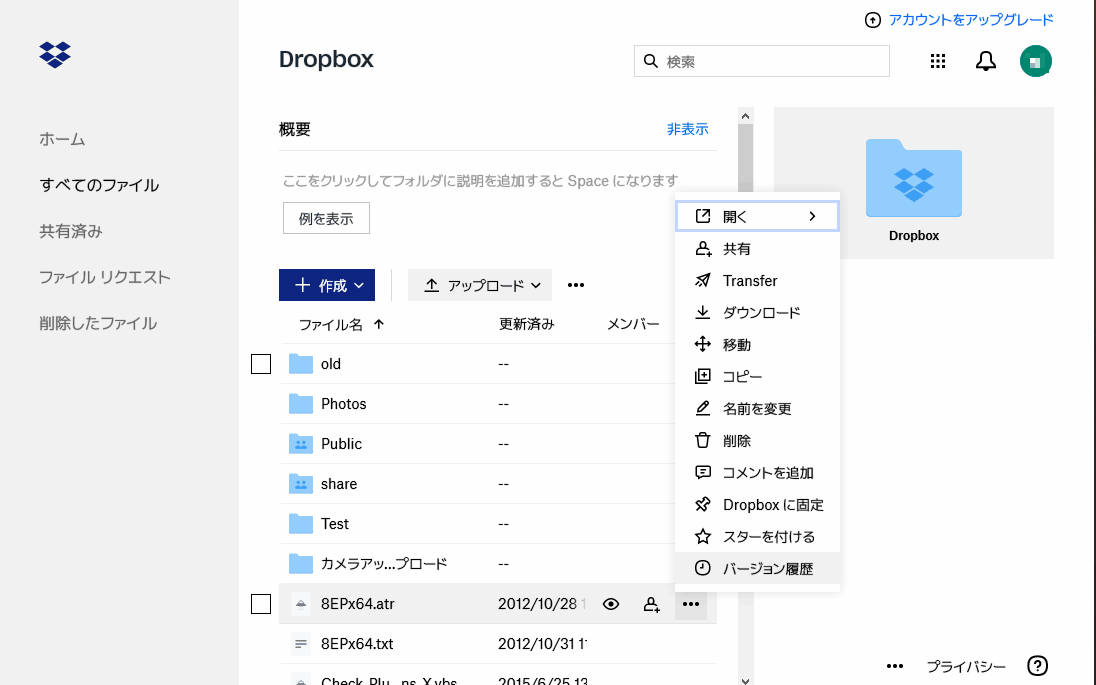Click into the 検索 search field

(762, 62)
